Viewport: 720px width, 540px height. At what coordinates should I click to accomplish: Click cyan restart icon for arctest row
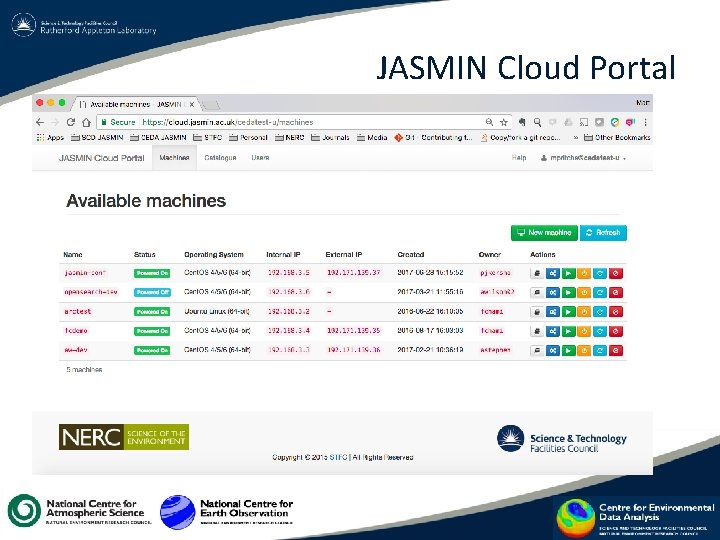[600, 312]
